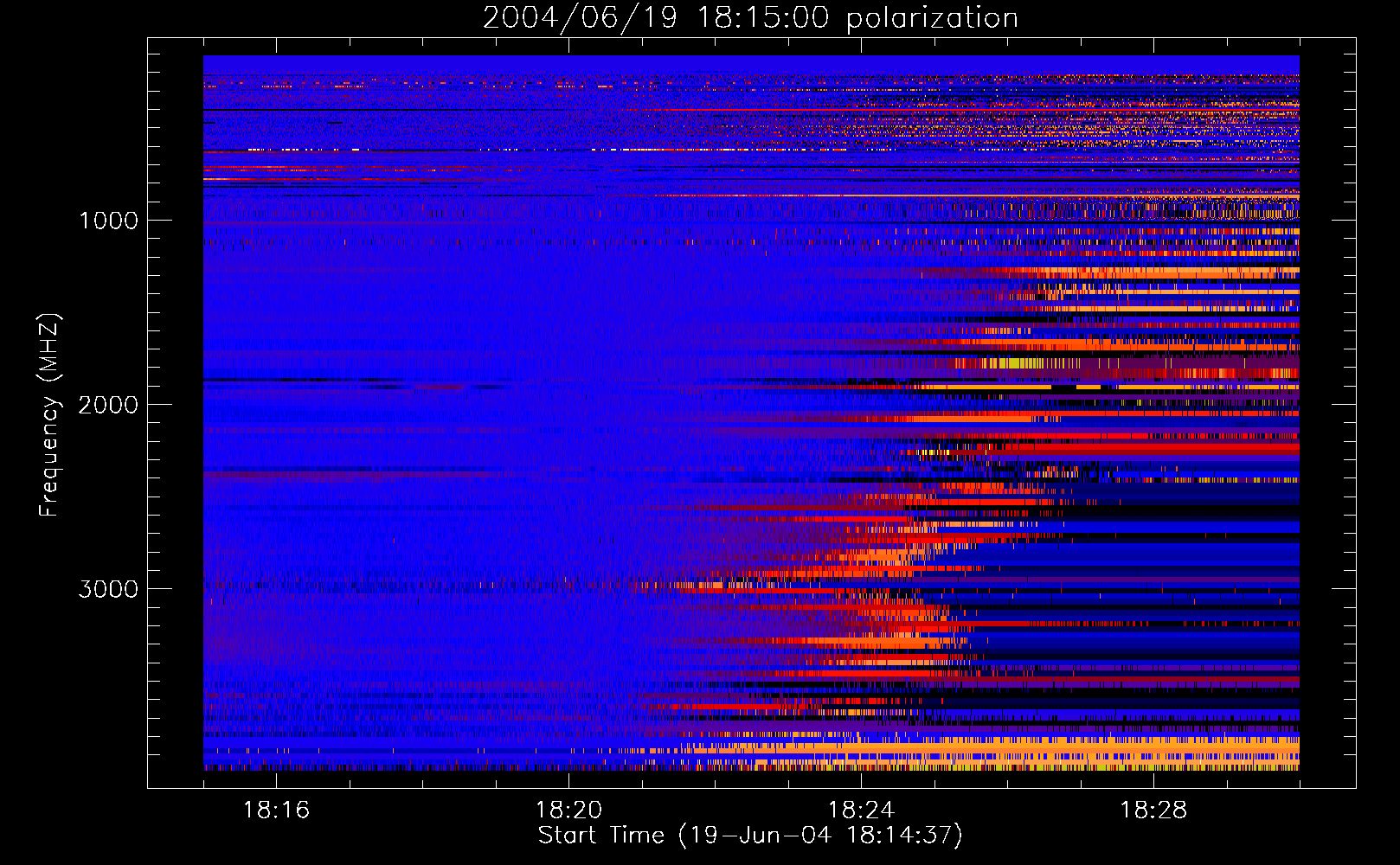Click the "Start Time (19-Jun-04 18:14:37)" label
Viewport: 1400px width, 865px height.
click(x=750, y=836)
